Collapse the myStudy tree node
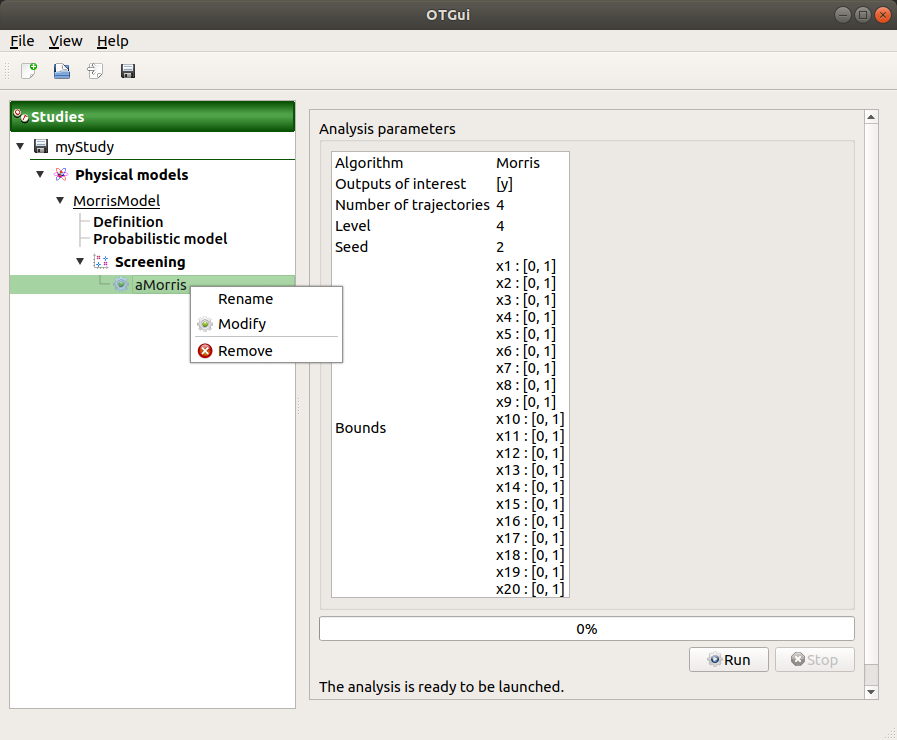 pyautogui.click(x=20, y=147)
